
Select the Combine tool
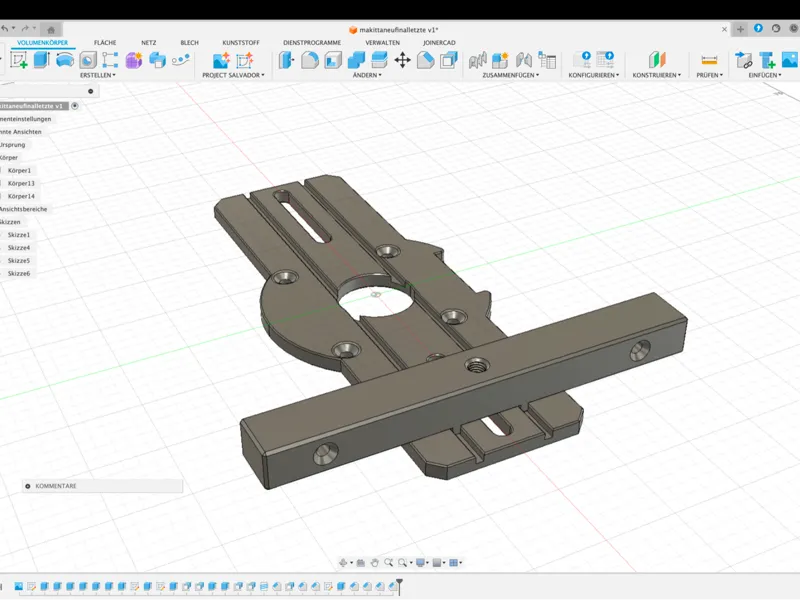pos(356,60)
